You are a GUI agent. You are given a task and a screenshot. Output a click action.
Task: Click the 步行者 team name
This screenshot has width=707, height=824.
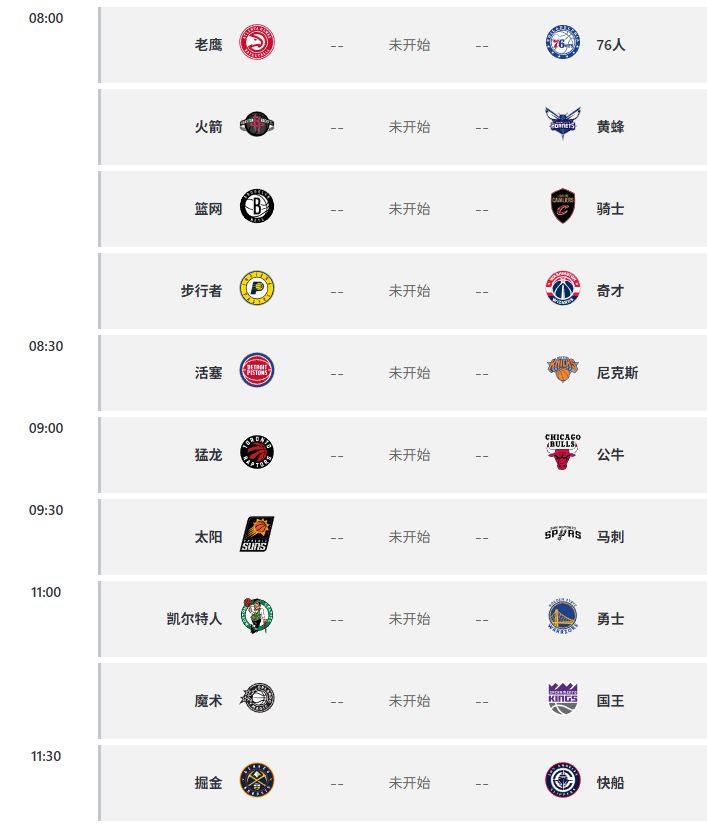pos(201,291)
